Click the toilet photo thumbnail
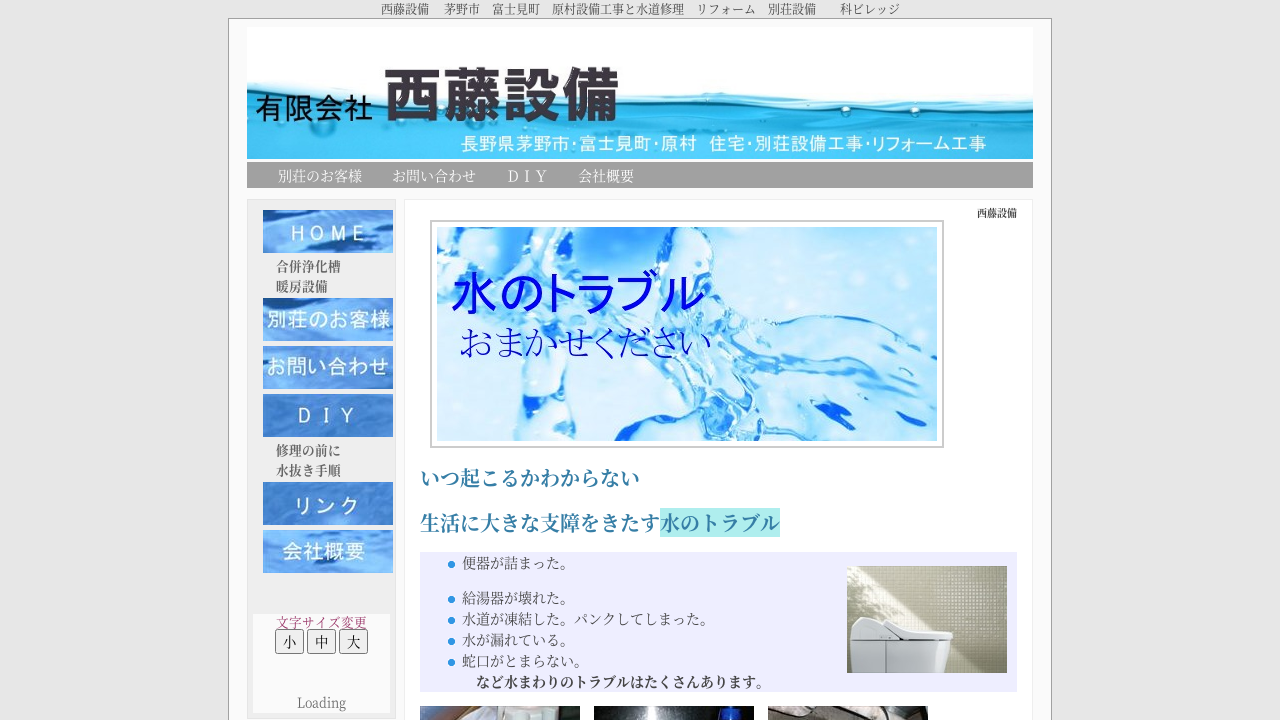This screenshot has width=1280, height=720. pyautogui.click(x=926, y=619)
